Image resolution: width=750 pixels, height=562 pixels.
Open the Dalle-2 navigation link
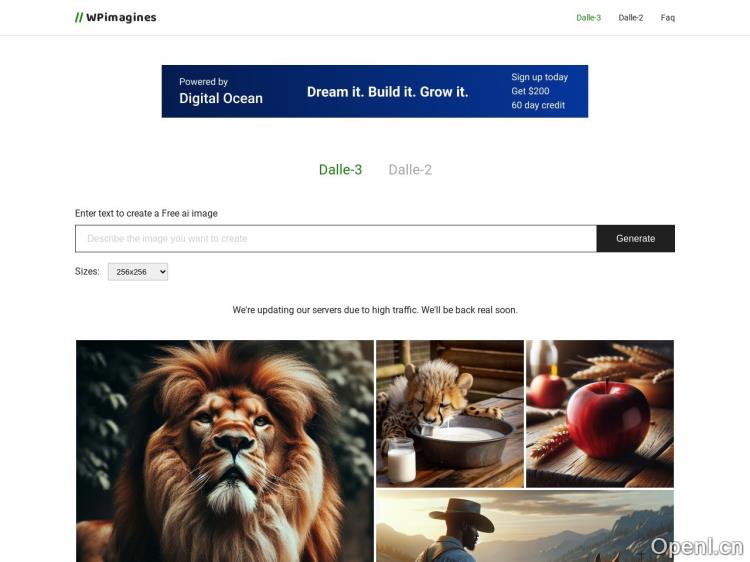point(630,18)
